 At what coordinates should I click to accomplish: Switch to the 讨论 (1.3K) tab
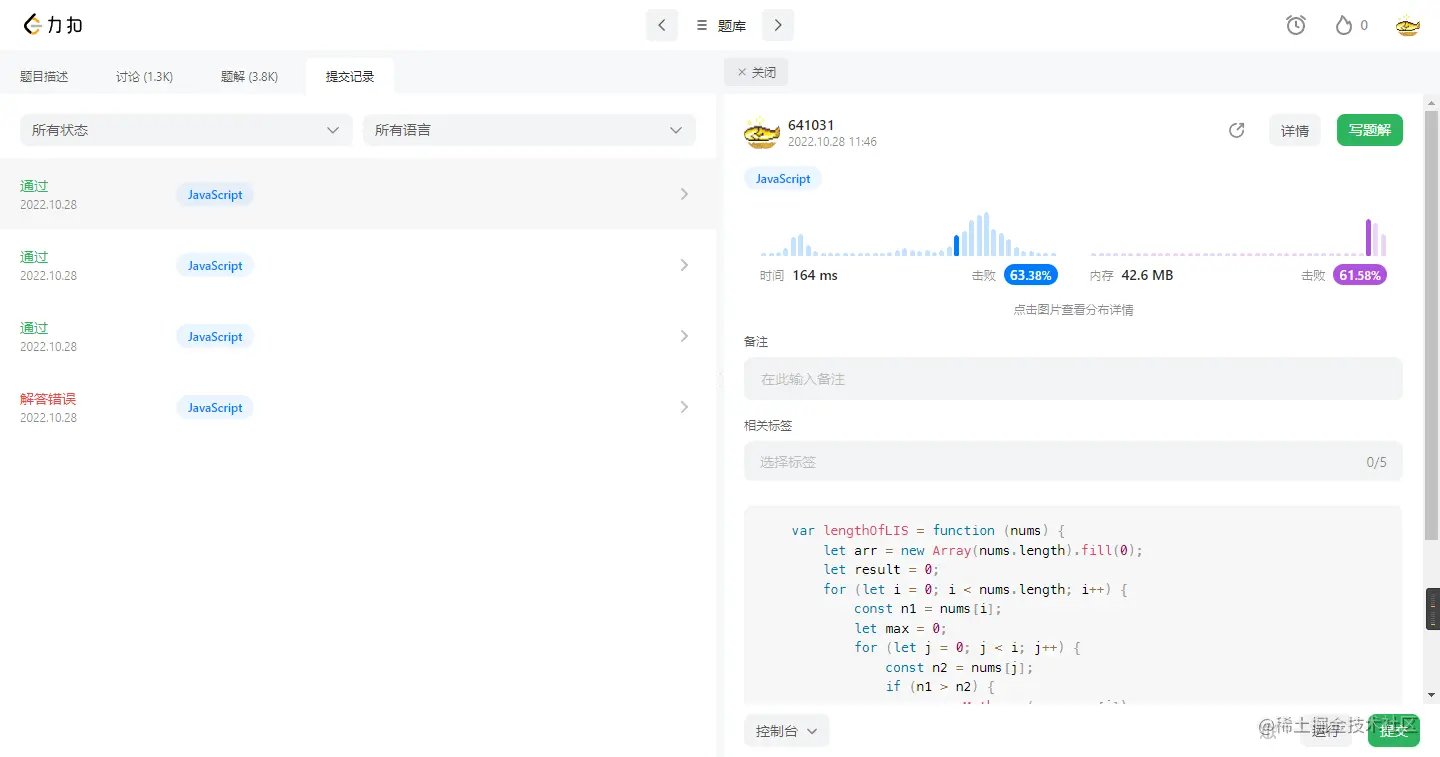144,77
